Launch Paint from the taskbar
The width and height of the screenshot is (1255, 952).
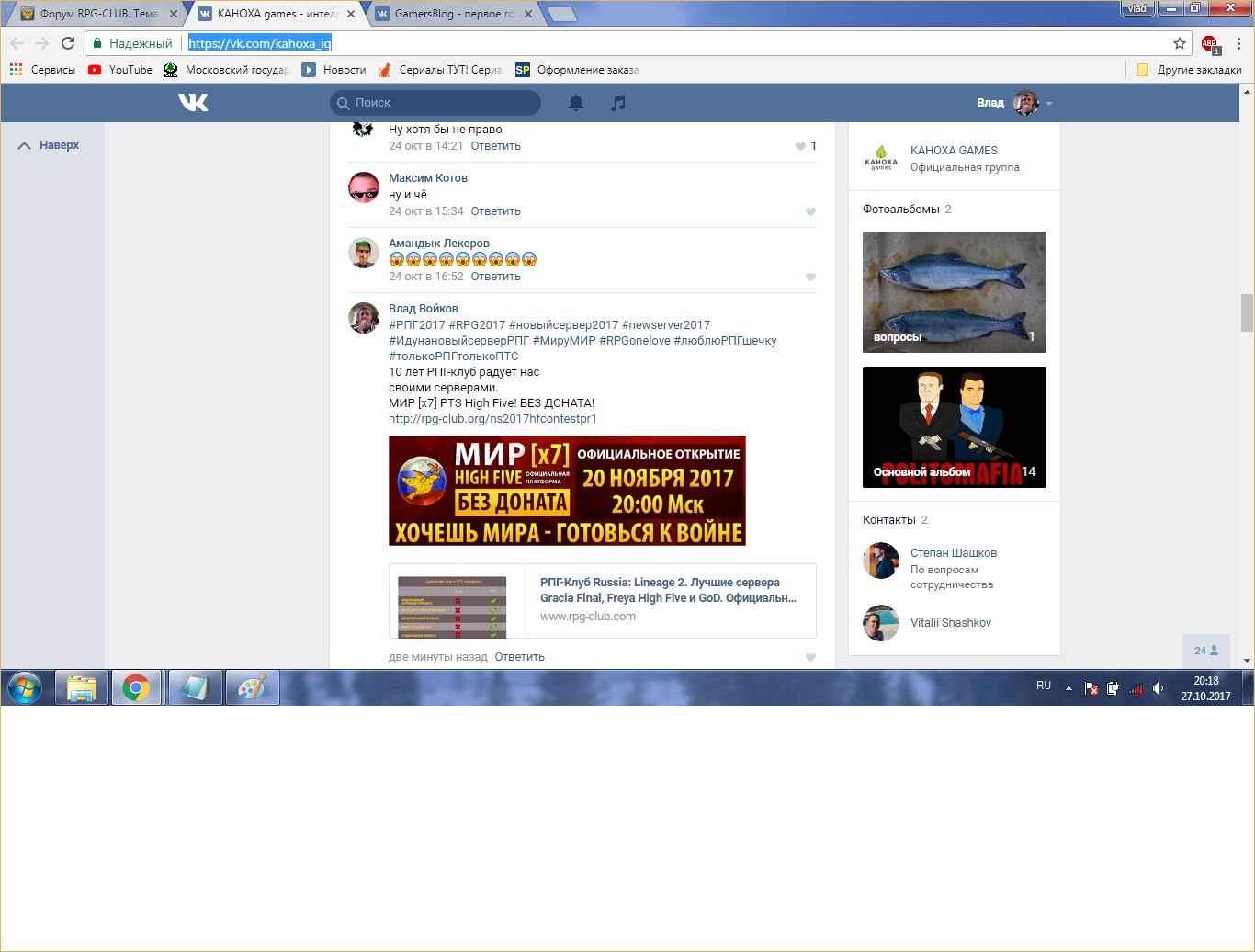tap(253, 687)
